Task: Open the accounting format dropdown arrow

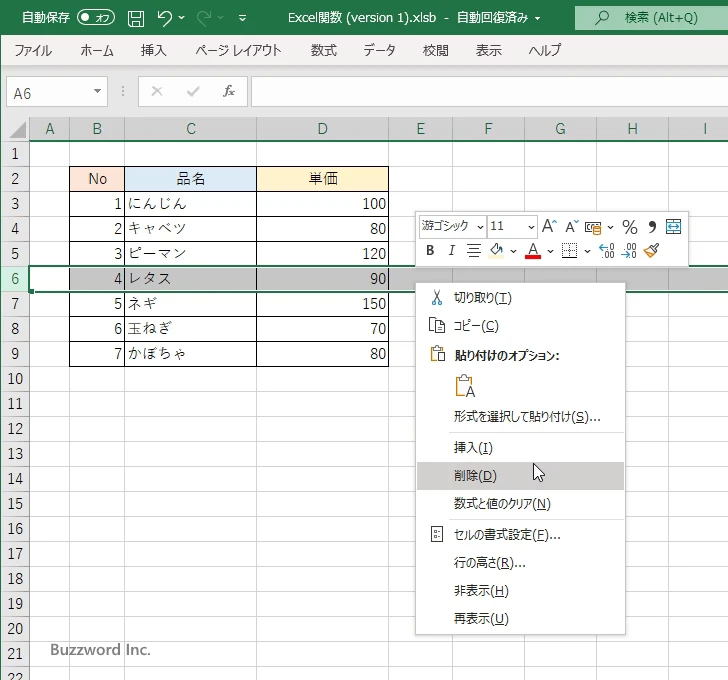Action: click(x=610, y=227)
